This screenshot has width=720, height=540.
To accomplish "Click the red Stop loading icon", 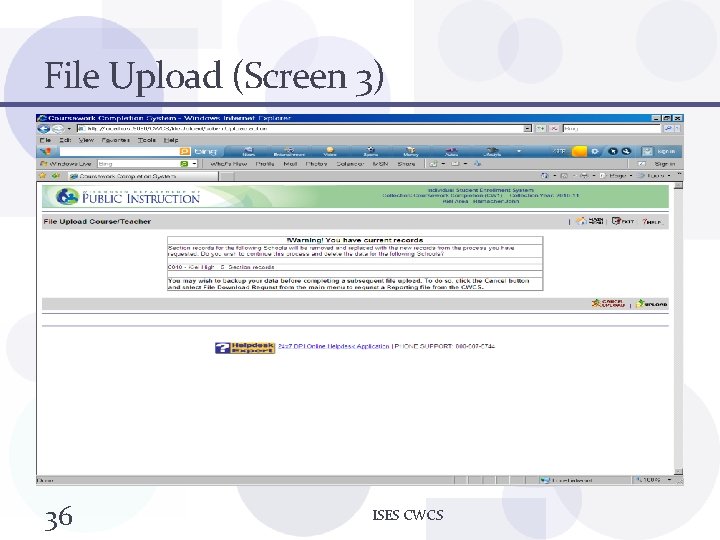I will [554, 129].
